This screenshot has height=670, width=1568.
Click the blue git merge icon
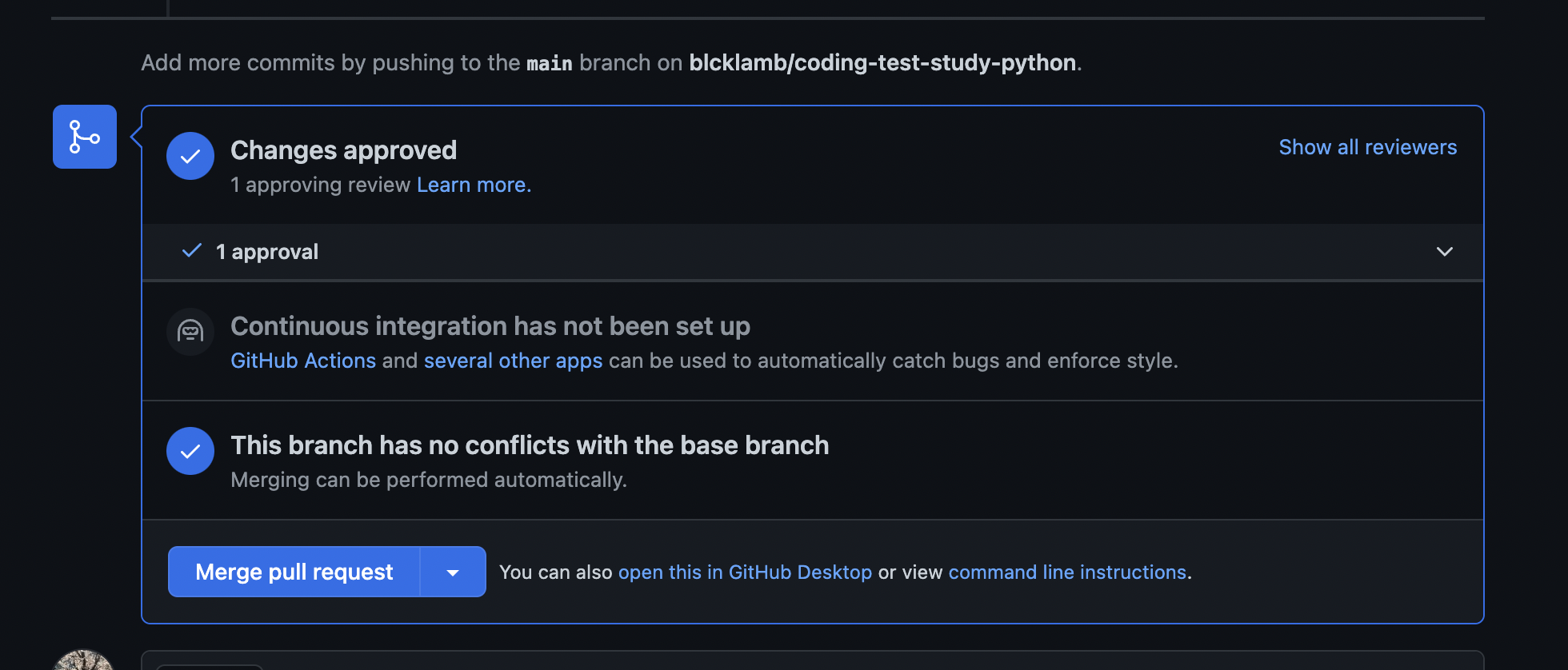click(x=85, y=137)
